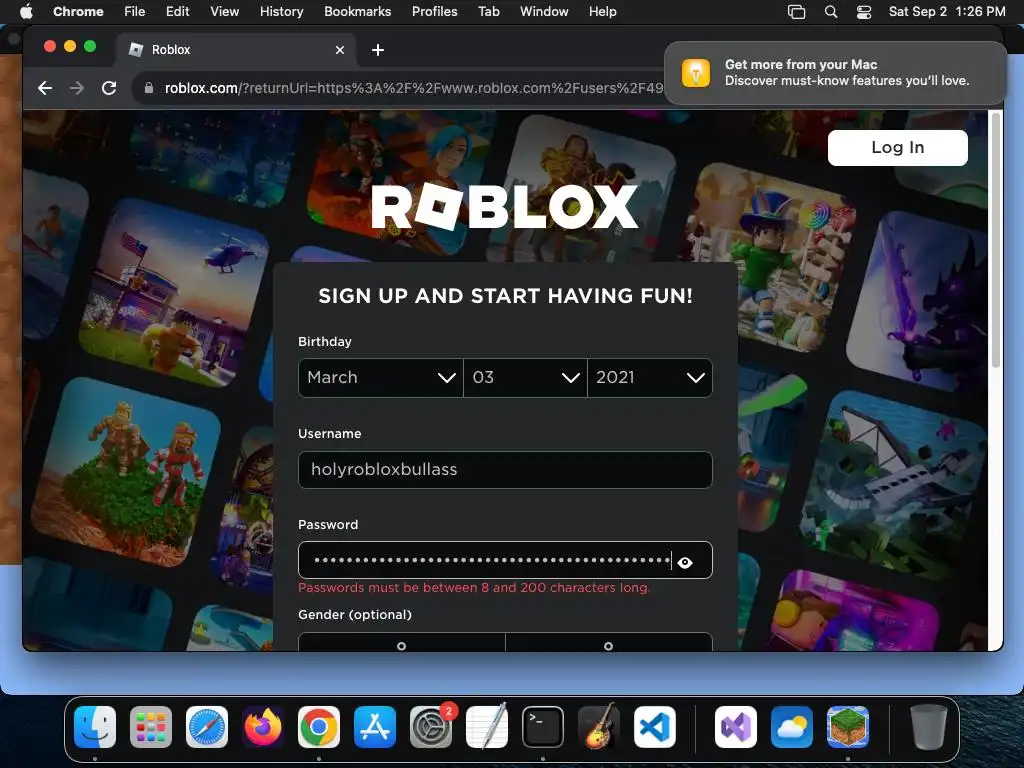This screenshot has width=1024, height=768.
Task: Open the Get more from your Mac notification
Action: [835, 72]
